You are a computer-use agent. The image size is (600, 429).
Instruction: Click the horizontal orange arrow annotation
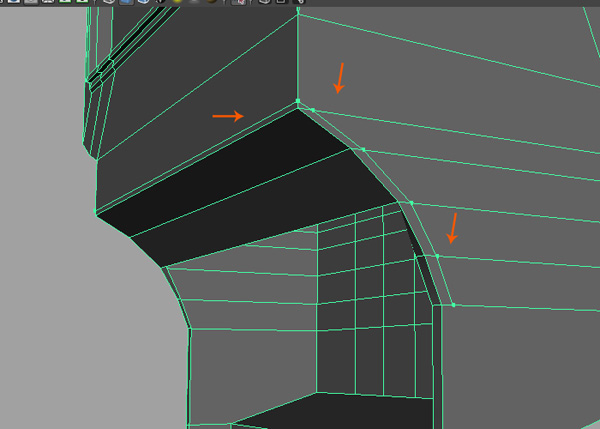227,116
